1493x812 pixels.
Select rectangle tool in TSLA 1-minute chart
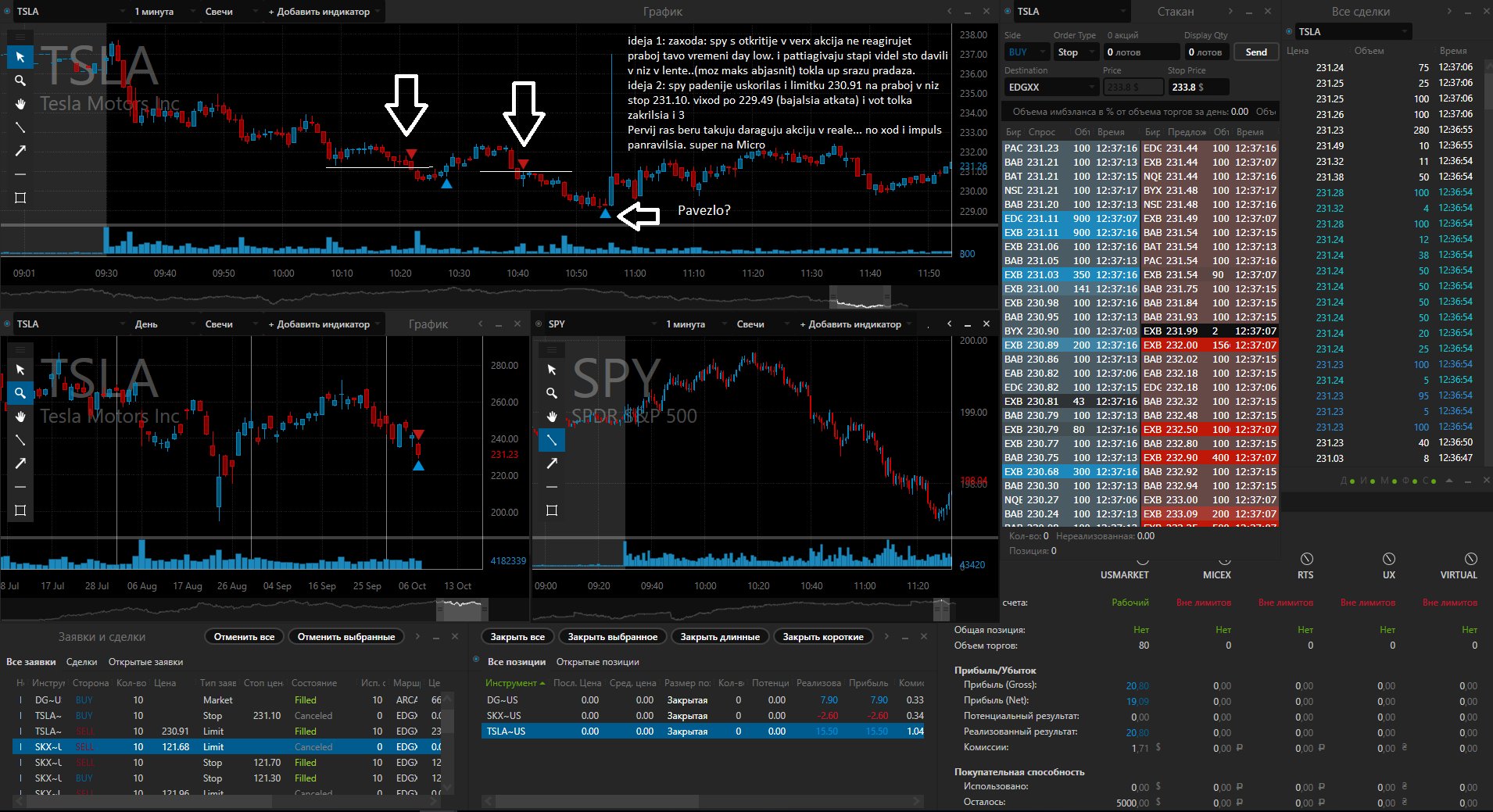coord(20,198)
